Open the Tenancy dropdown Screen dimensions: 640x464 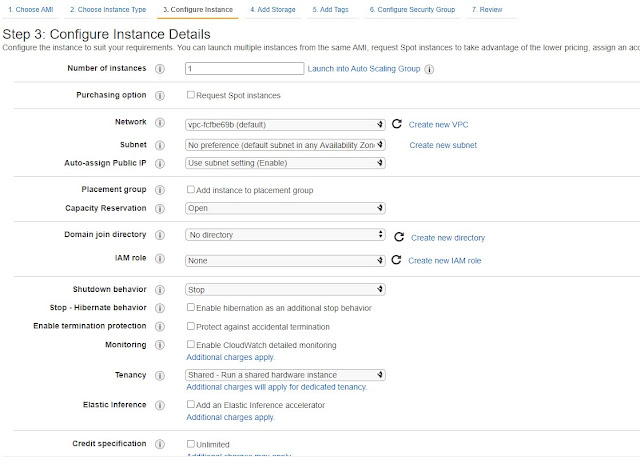[285, 376]
